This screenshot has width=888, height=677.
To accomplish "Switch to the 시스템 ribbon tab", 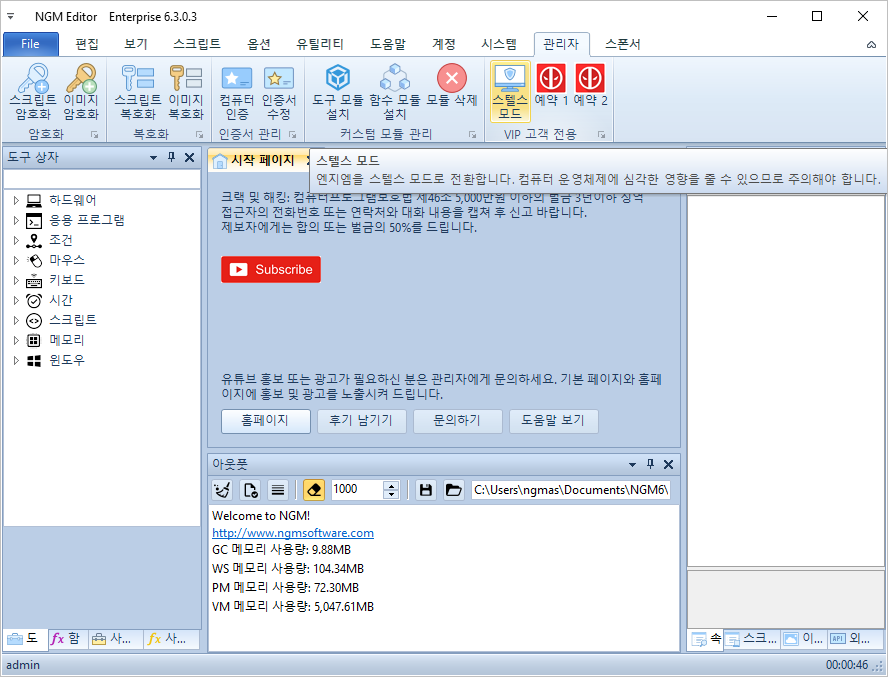I will 499,44.
